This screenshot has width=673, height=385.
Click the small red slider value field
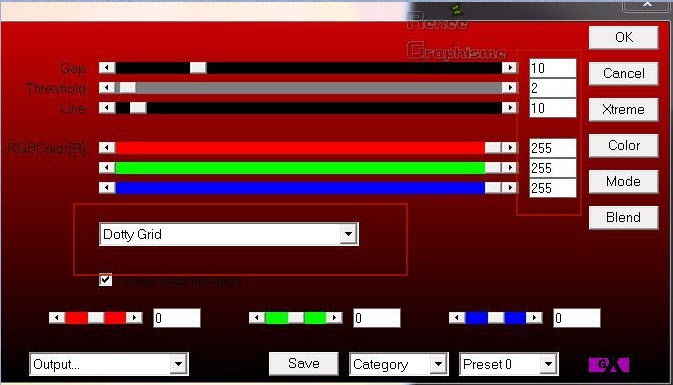pyautogui.click(x=177, y=318)
